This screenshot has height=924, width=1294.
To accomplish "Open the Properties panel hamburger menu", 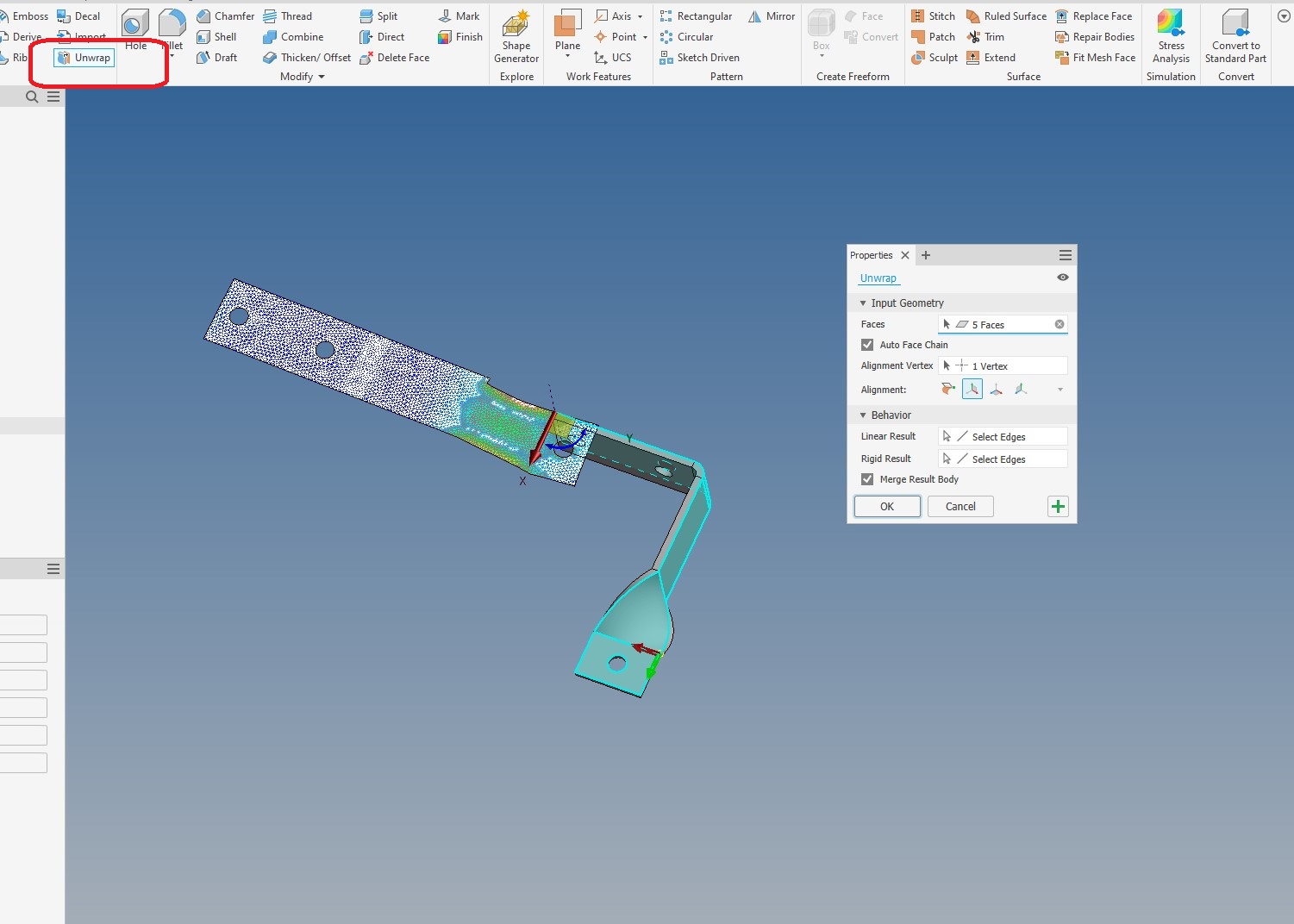I will (x=1066, y=255).
